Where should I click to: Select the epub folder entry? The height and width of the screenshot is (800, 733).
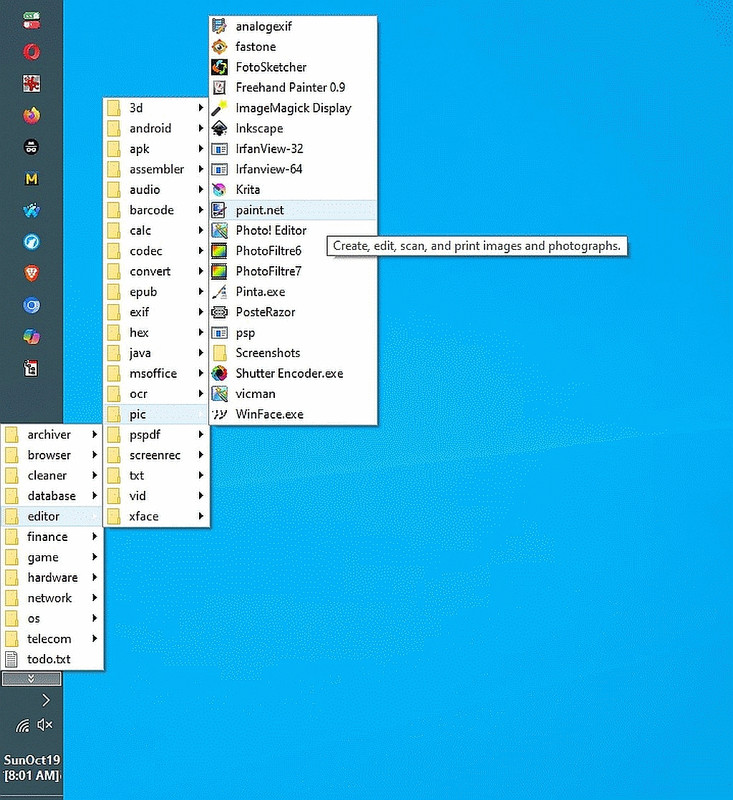pos(156,291)
